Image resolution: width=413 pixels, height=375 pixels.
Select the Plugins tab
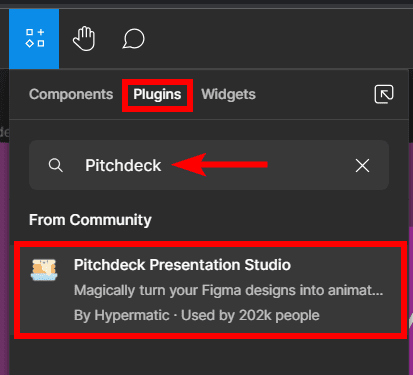point(157,95)
